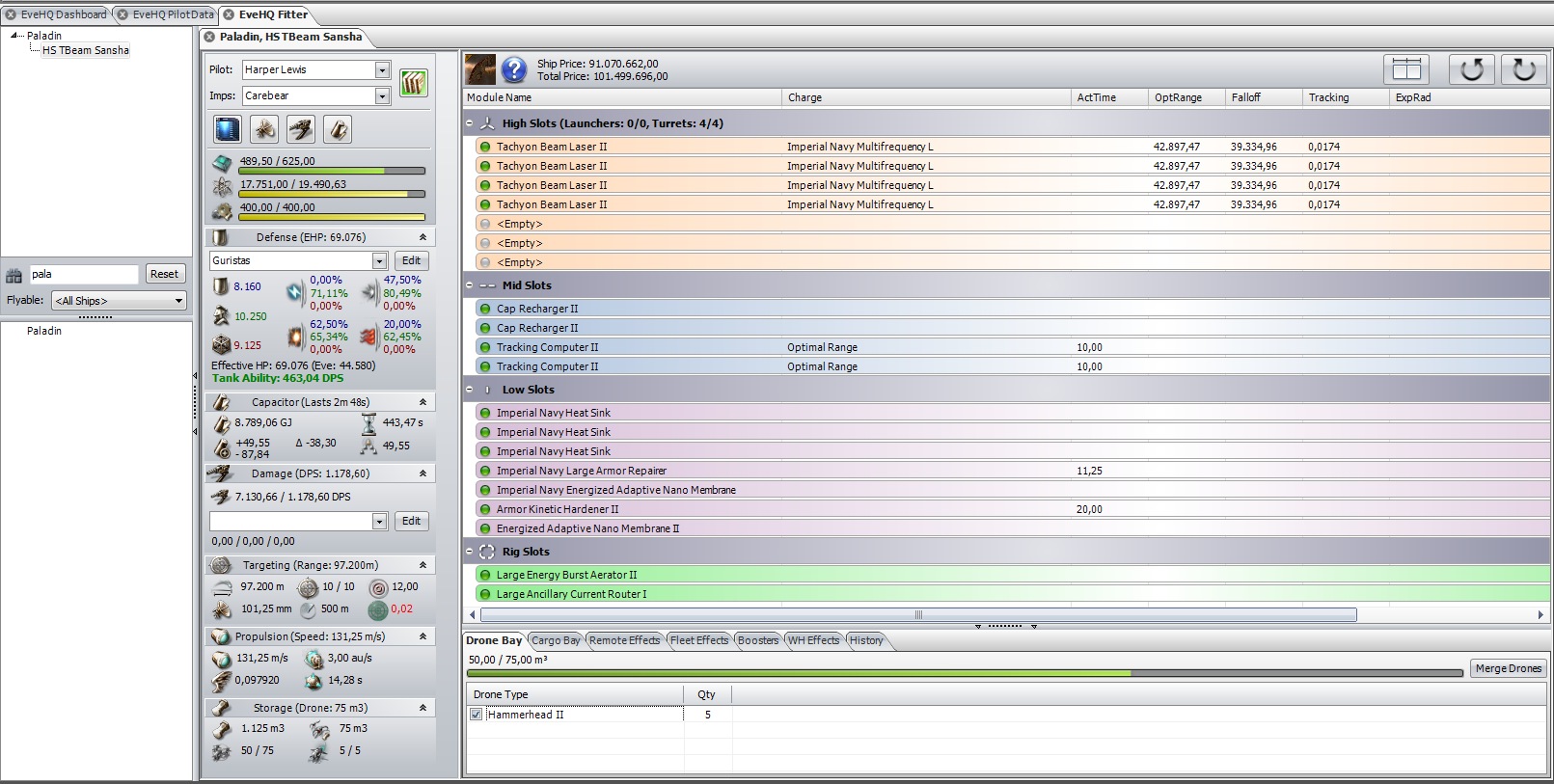Click the cargo hold icon beside 1.125 m3
This screenshot has width=1554, height=784.
[x=222, y=729]
